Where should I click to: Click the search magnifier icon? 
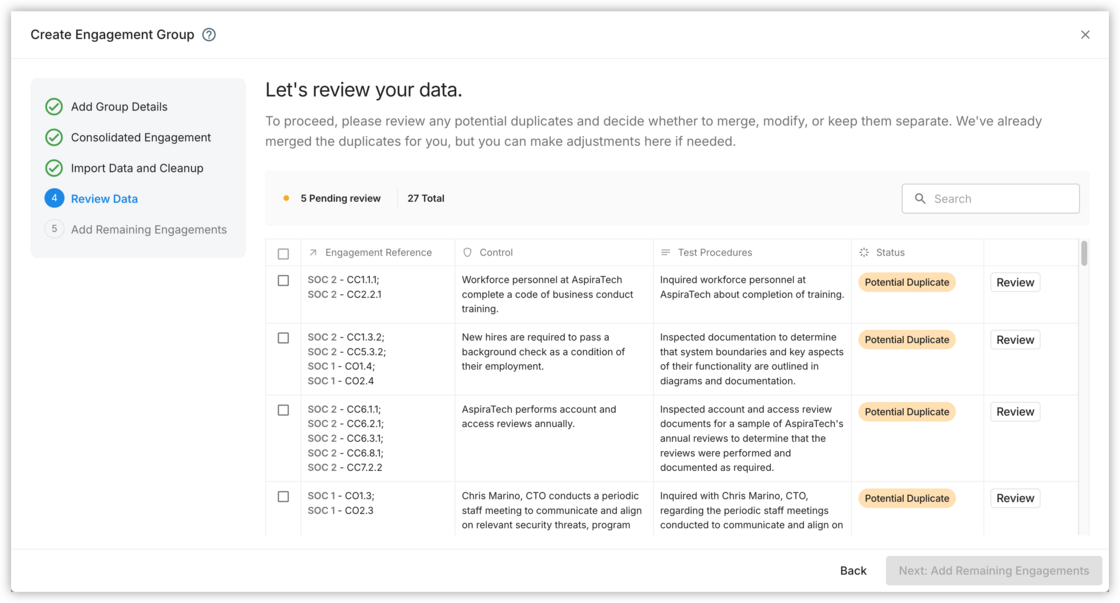[920, 199]
